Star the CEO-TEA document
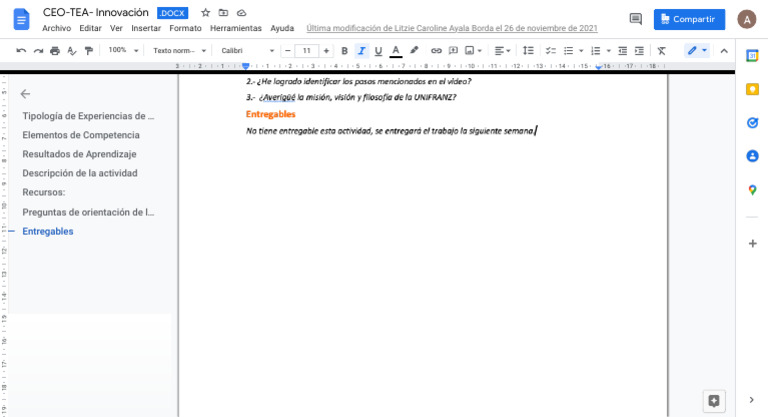The image size is (768, 417). pos(206,13)
